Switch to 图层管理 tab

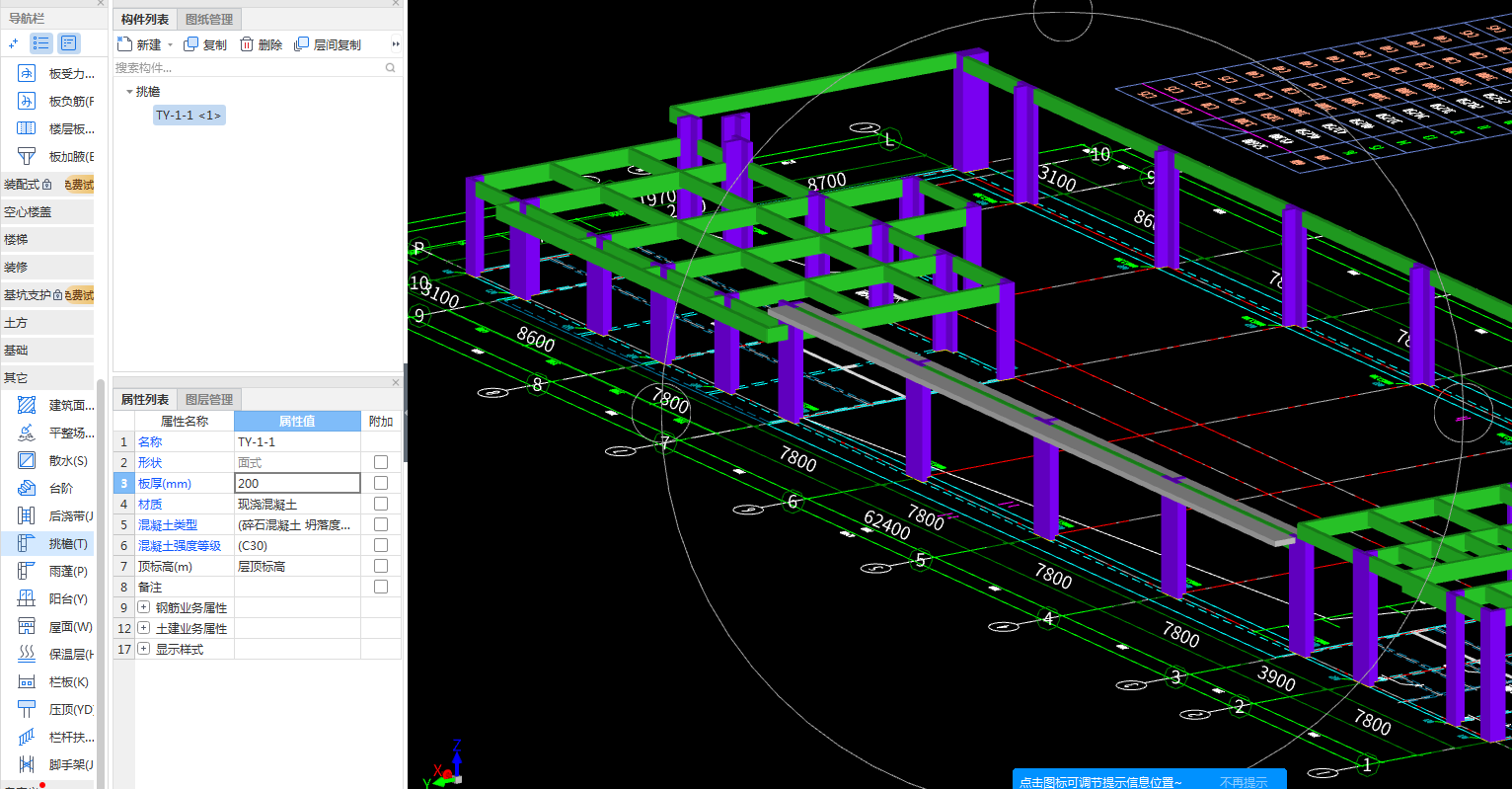click(209, 400)
